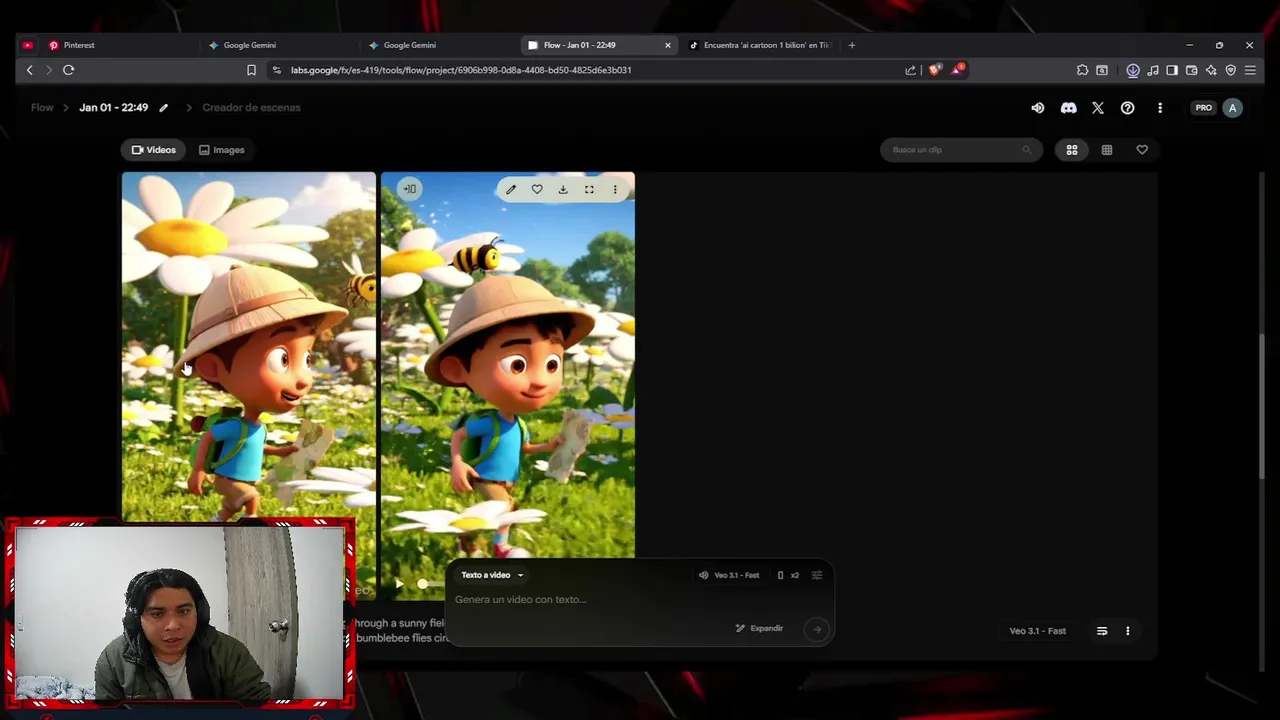Open the Brave Wallet icon
This screenshot has height=720, width=1280.
coord(1191,70)
